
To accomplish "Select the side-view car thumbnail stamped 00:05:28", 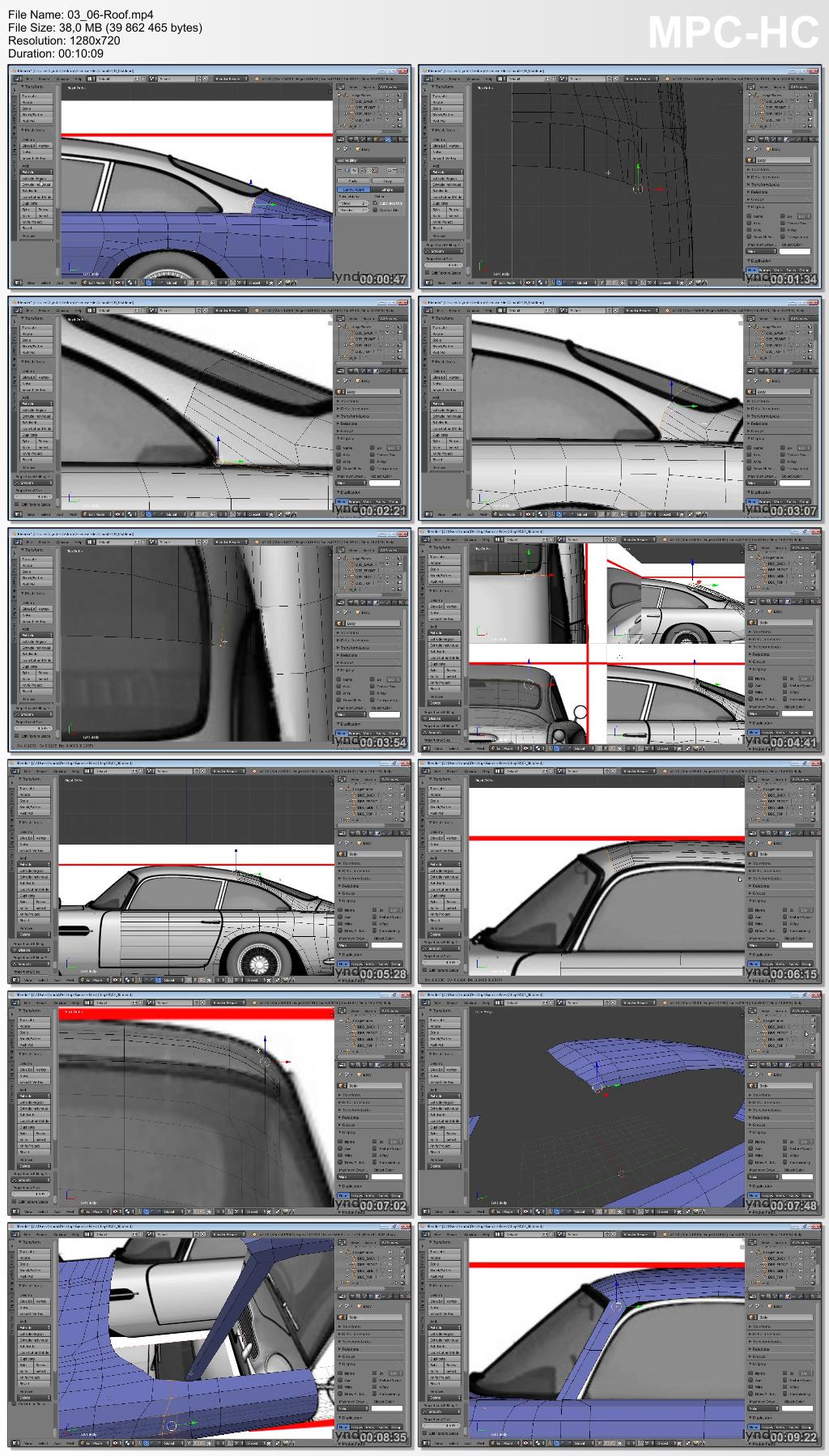I will click(210, 871).
